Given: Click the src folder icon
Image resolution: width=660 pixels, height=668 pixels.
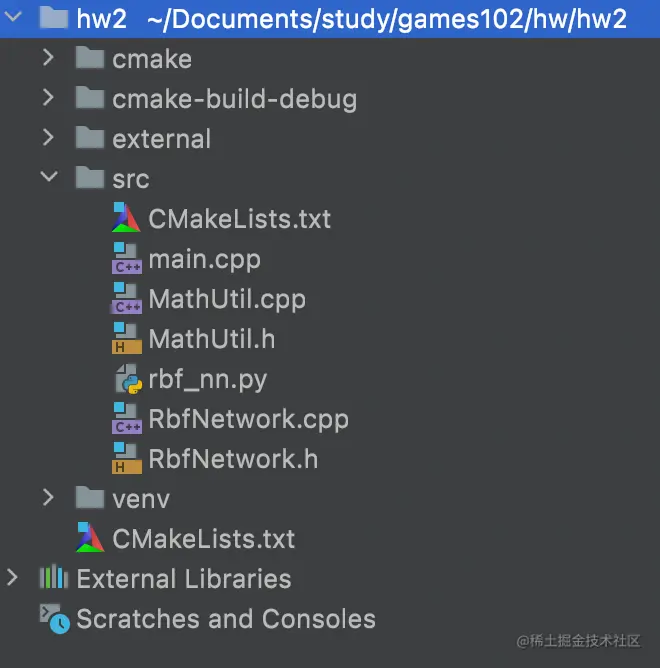Looking at the screenshot, I should [90, 177].
